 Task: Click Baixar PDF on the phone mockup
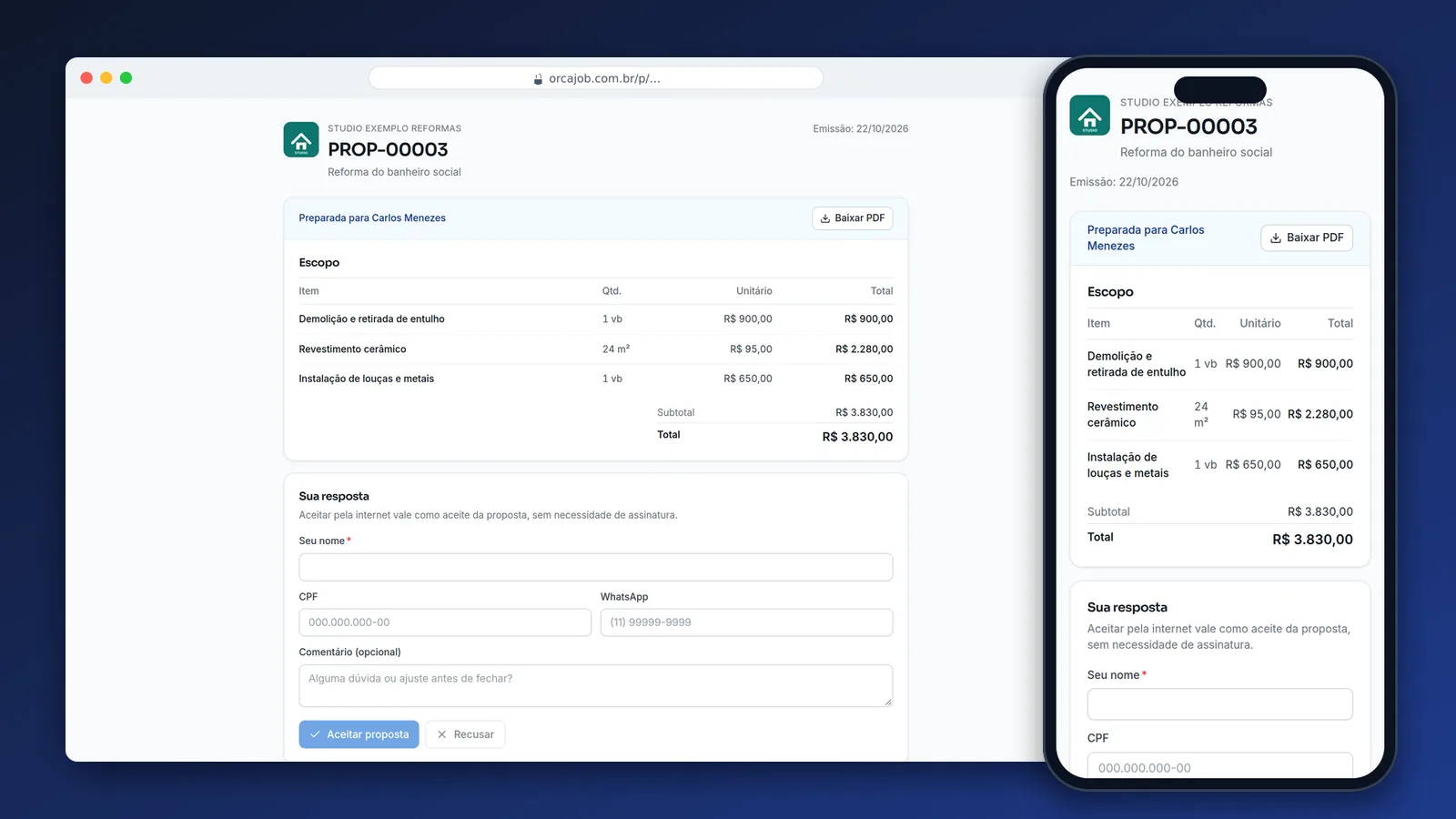tap(1307, 238)
